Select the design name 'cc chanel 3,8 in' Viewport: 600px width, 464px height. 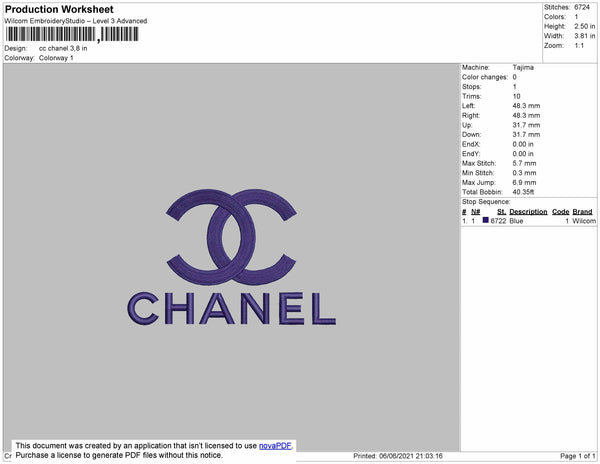[x=63, y=49]
